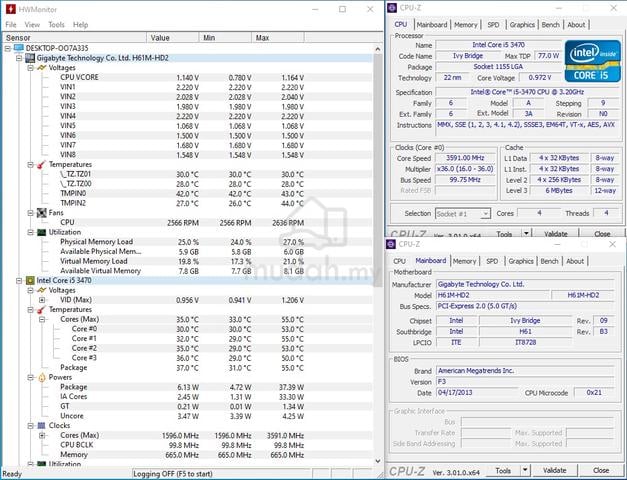Click the Fans icon in sensor tree

[x=42, y=213]
